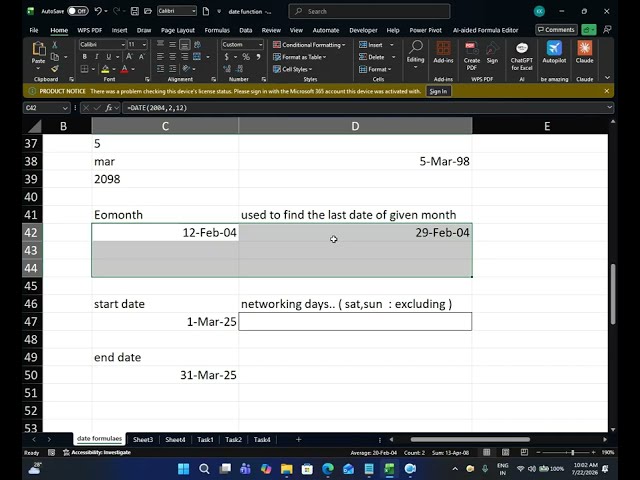Apply the yellow Fill Color swatch
This screenshot has height=480, width=640.
pyautogui.click(x=105, y=69)
